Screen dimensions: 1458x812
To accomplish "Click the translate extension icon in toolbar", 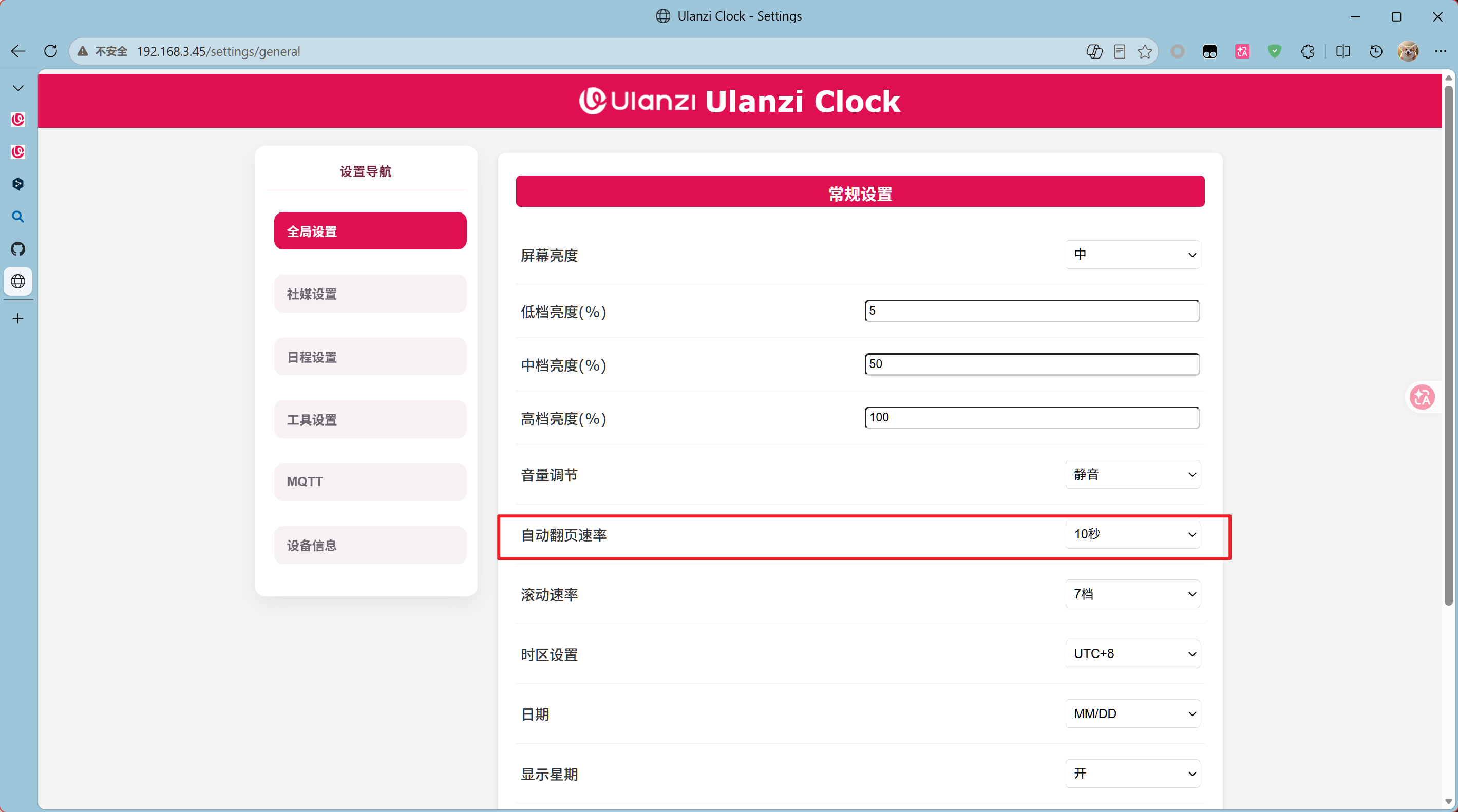I will (1242, 51).
